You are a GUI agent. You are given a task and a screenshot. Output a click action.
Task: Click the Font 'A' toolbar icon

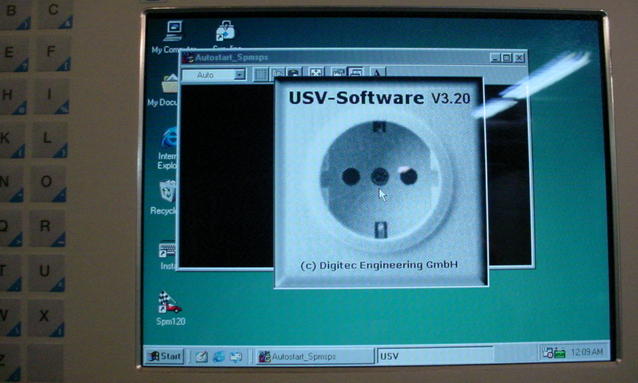[378, 73]
